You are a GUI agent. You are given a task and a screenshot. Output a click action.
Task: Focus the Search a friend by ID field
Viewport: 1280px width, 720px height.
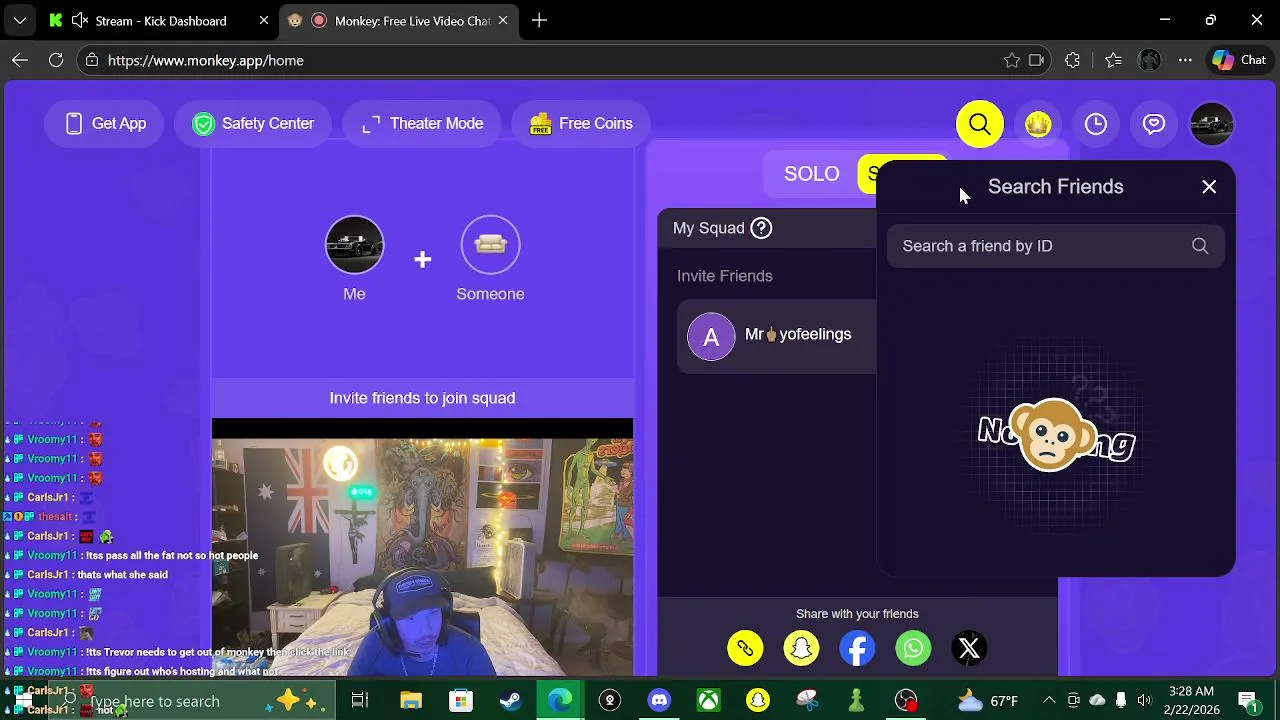1055,246
